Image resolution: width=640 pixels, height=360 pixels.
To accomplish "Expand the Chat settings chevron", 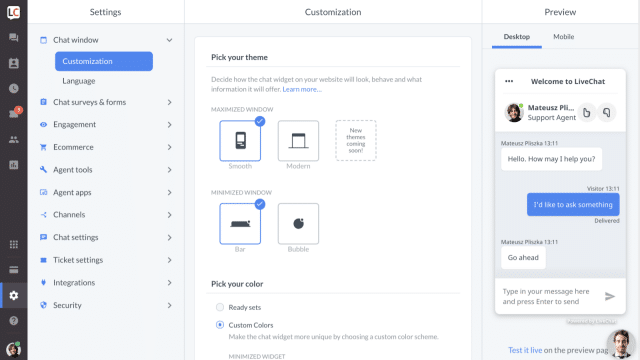I will pyautogui.click(x=169, y=237).
